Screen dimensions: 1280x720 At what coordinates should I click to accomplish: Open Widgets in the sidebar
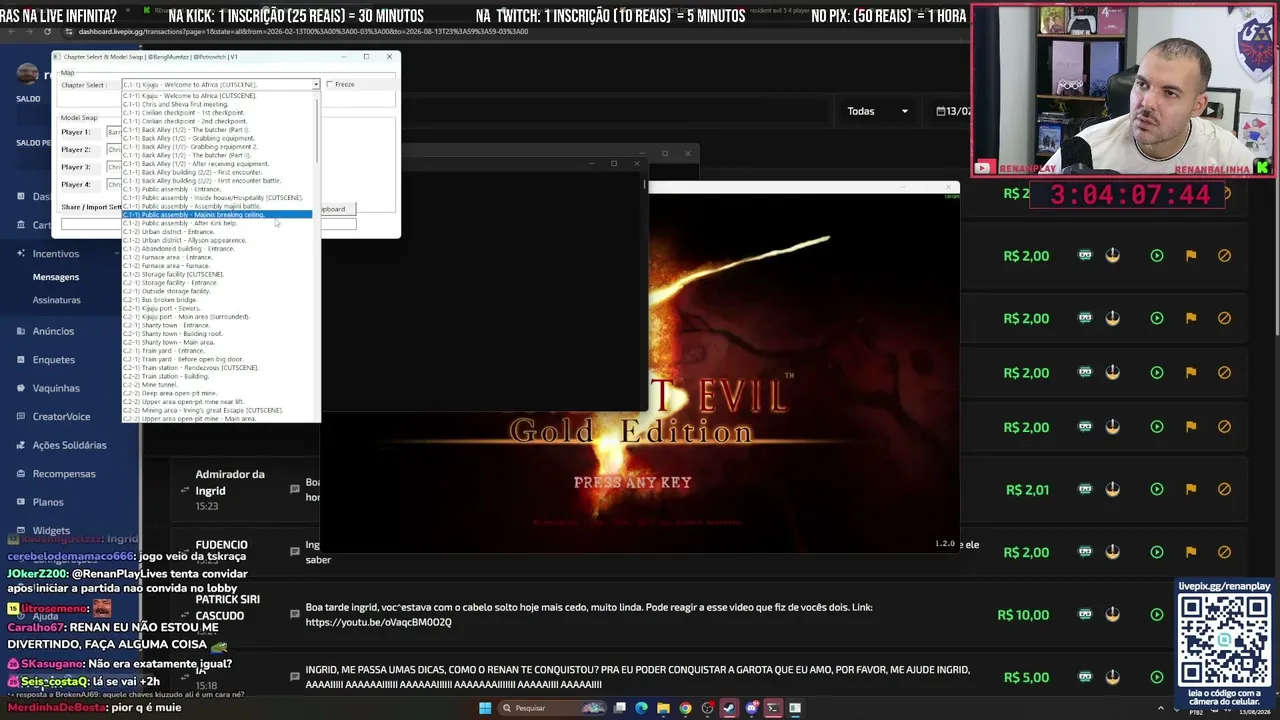(x=51, y=531)
